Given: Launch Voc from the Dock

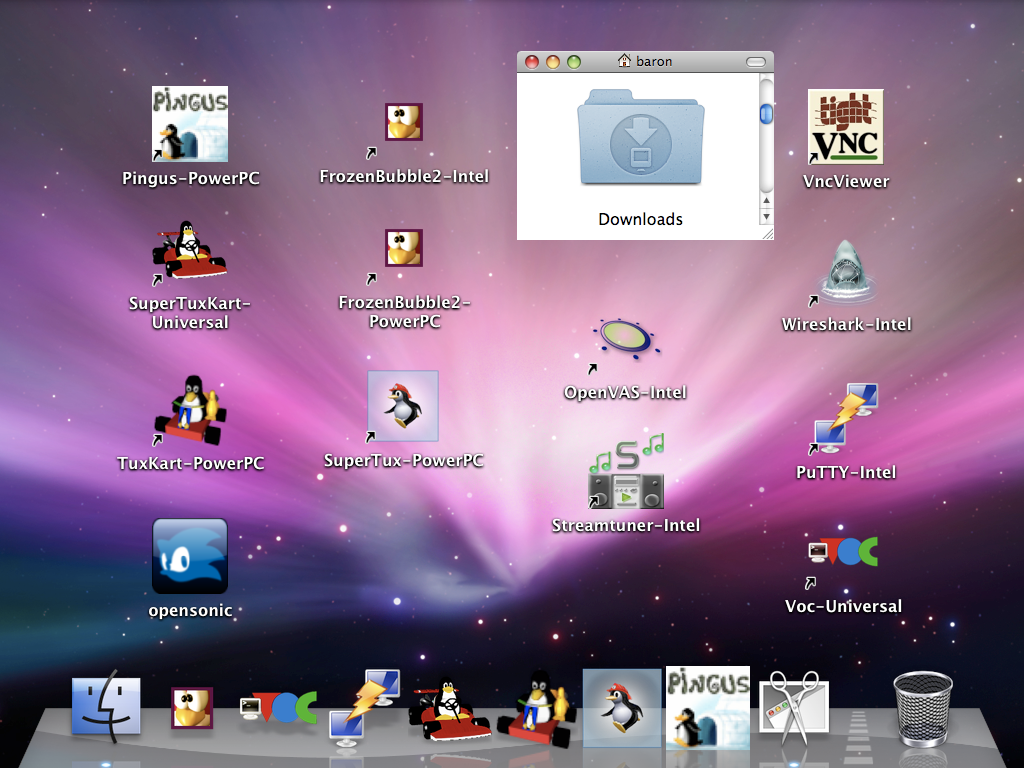Looking at the screenshot, I should click(279, 707).
